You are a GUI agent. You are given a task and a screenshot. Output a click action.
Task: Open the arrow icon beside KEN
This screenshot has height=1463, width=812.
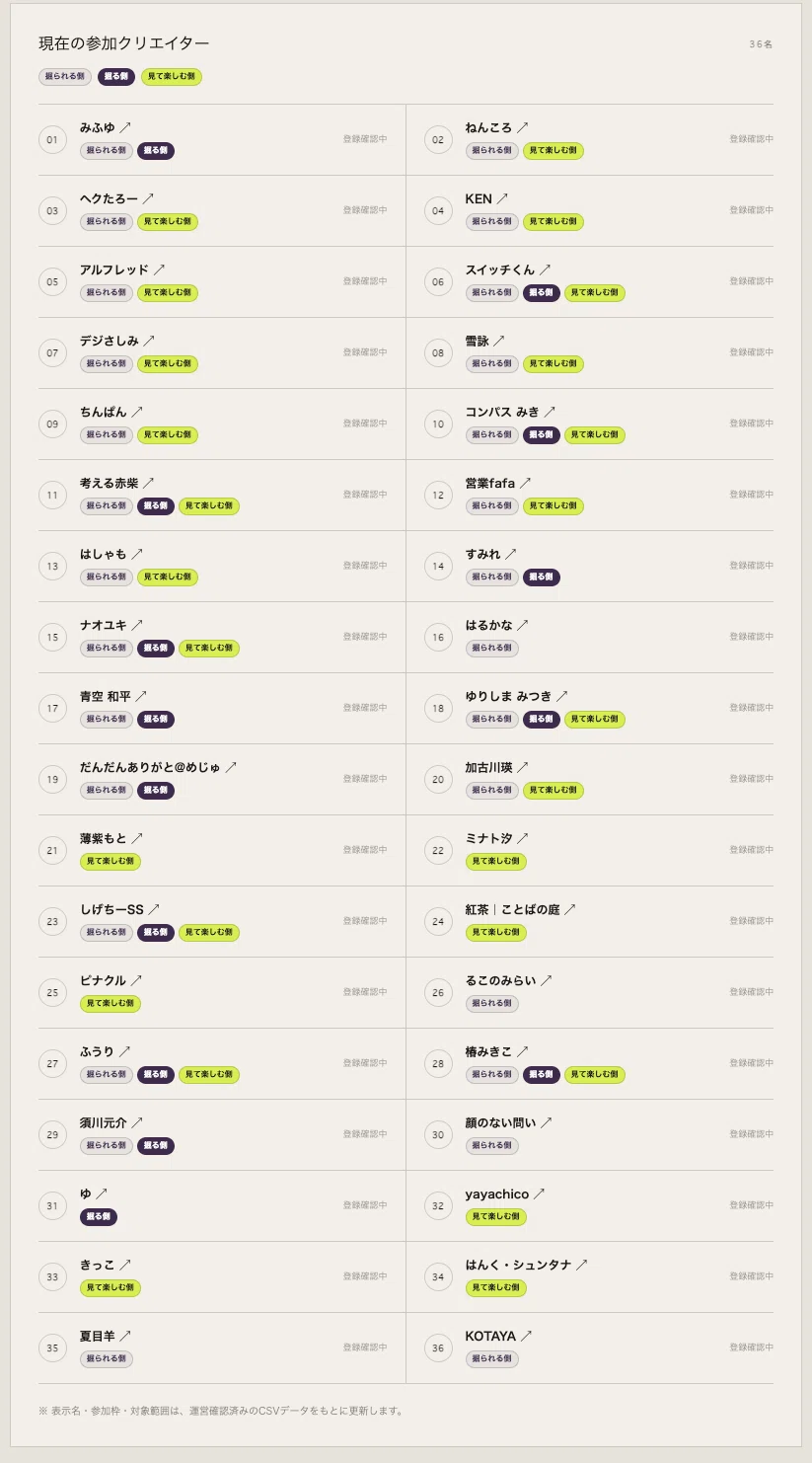(x=502, y=198)
